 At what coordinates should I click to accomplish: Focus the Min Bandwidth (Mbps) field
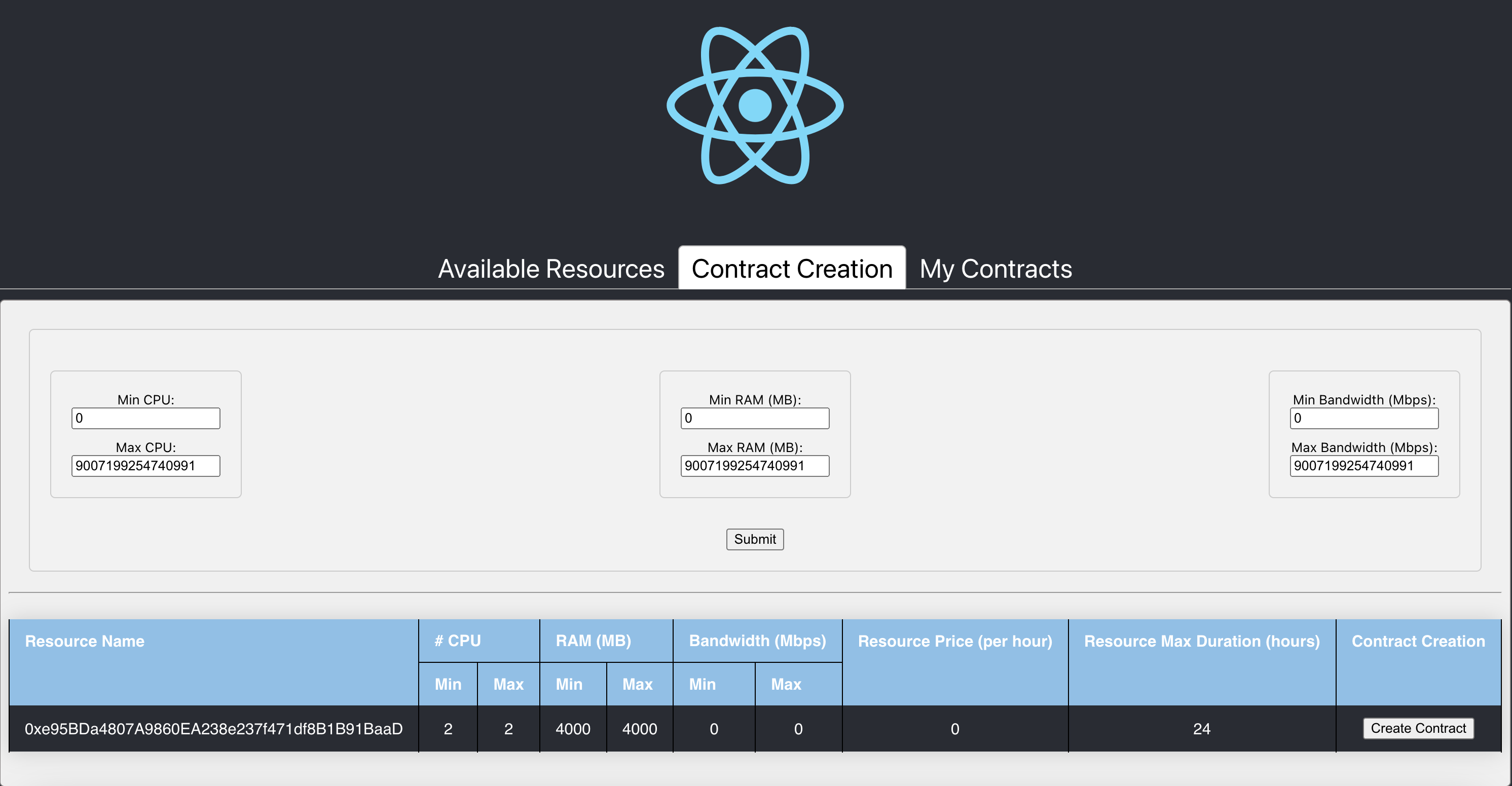[1364, 419]
